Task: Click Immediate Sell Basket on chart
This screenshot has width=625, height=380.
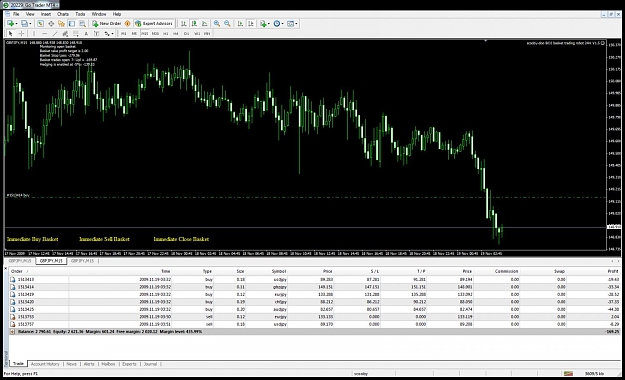Action: tap(104, 239)
